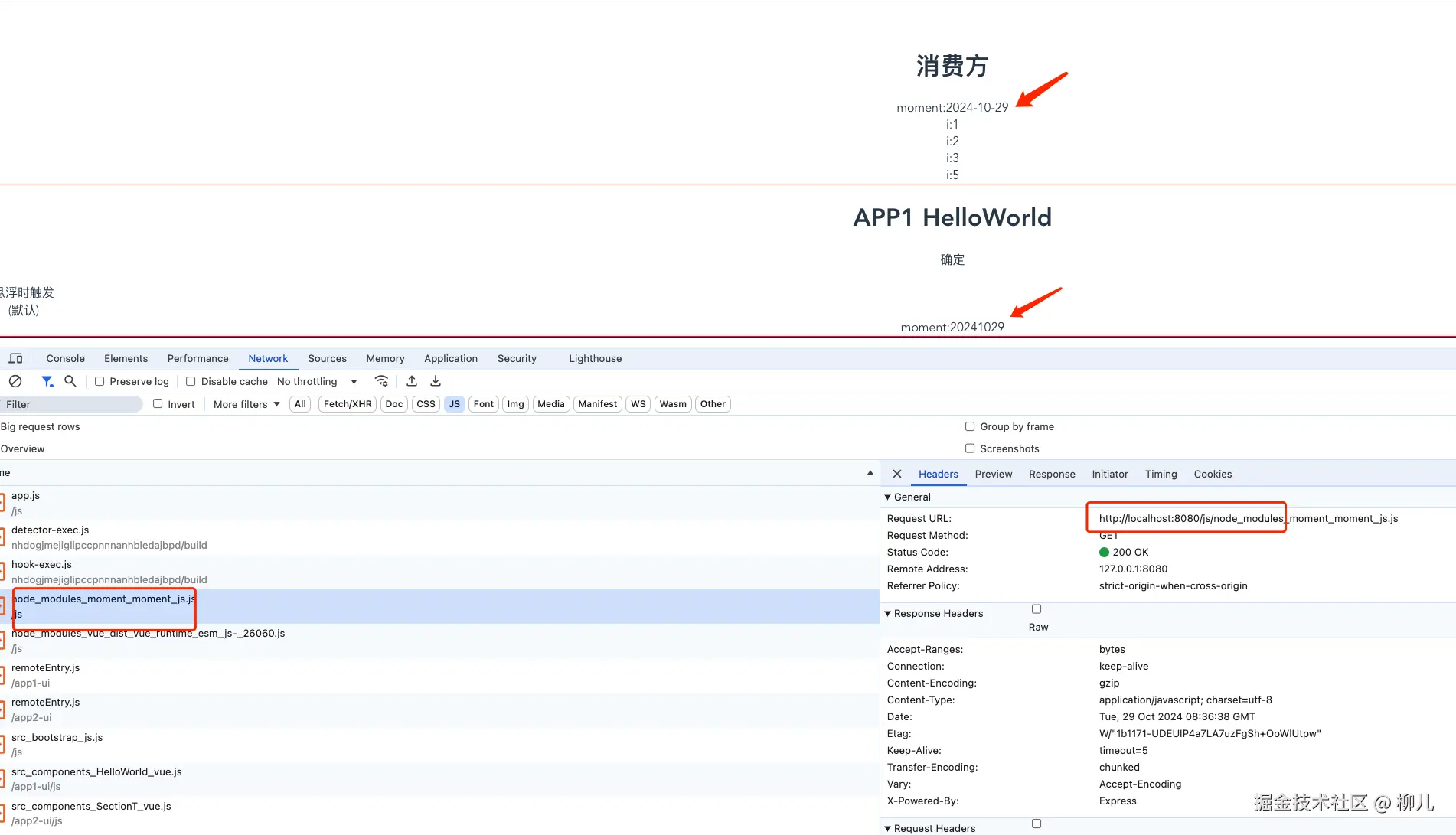Image resolution: width=1456 pixels, height=835 pixels.
Task: Filter requests by Img type
Action: point(516,404)
